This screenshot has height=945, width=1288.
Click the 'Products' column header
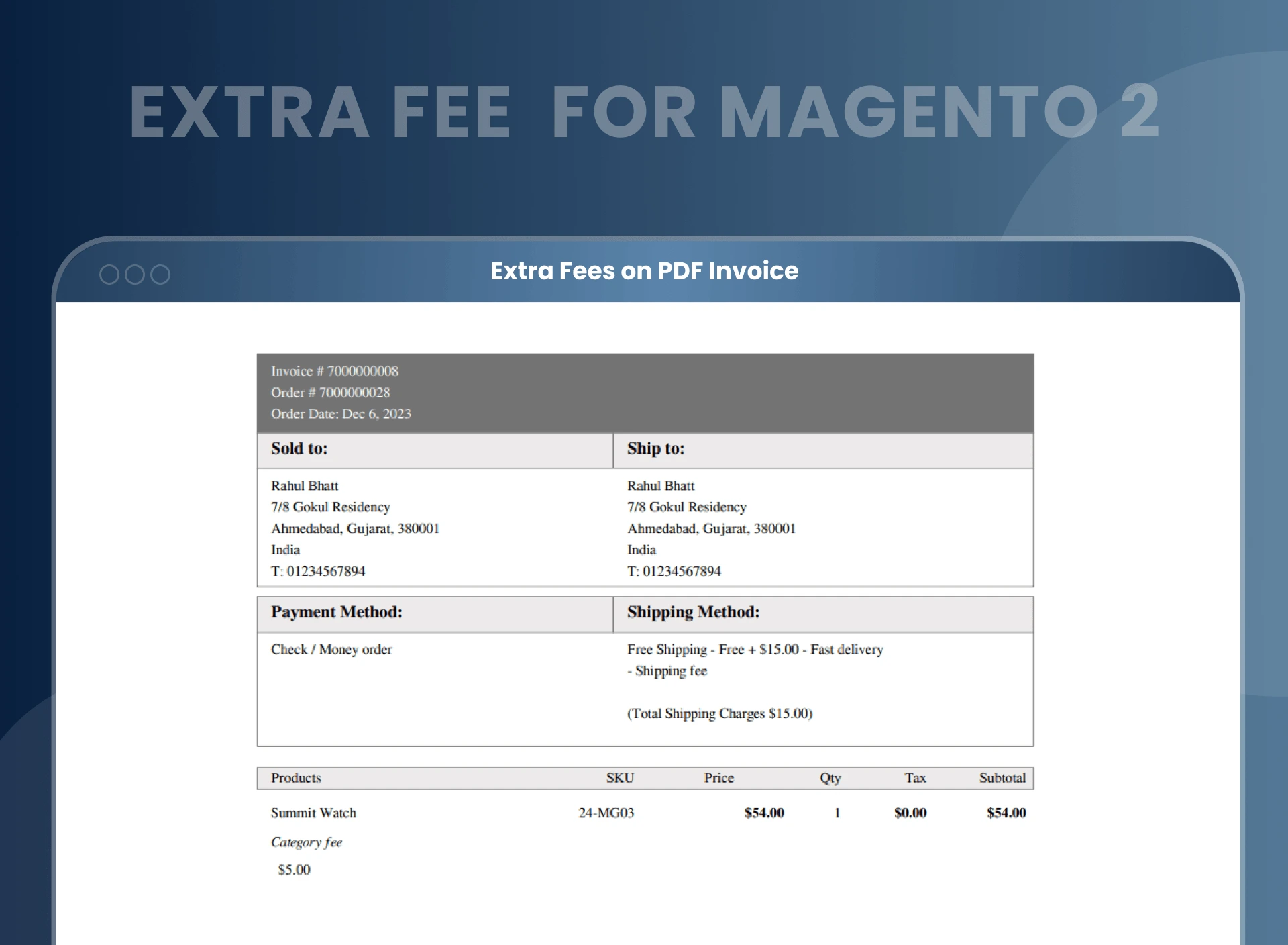coord(296,778)
